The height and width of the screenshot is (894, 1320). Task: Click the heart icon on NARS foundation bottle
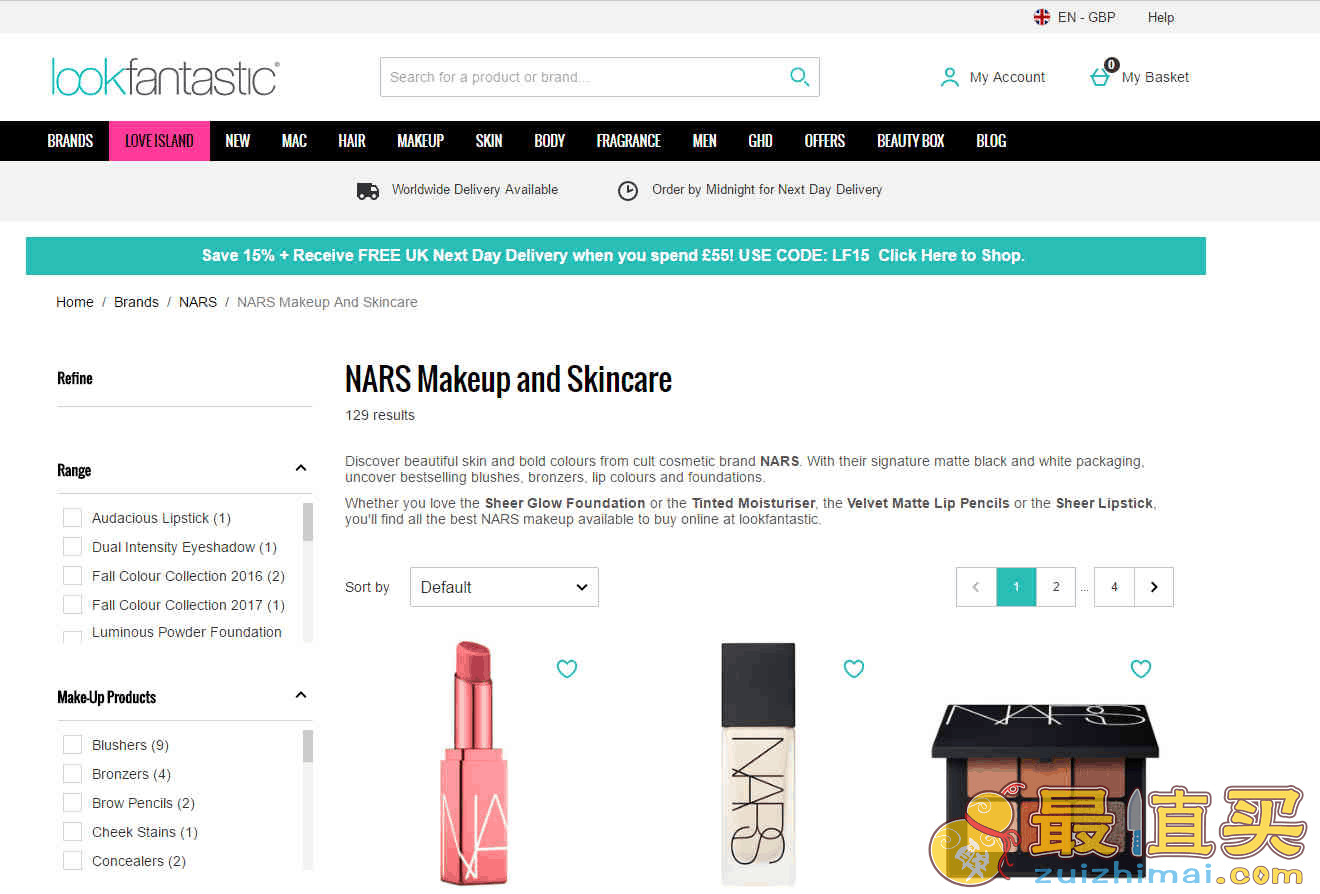tap(854, 668)
